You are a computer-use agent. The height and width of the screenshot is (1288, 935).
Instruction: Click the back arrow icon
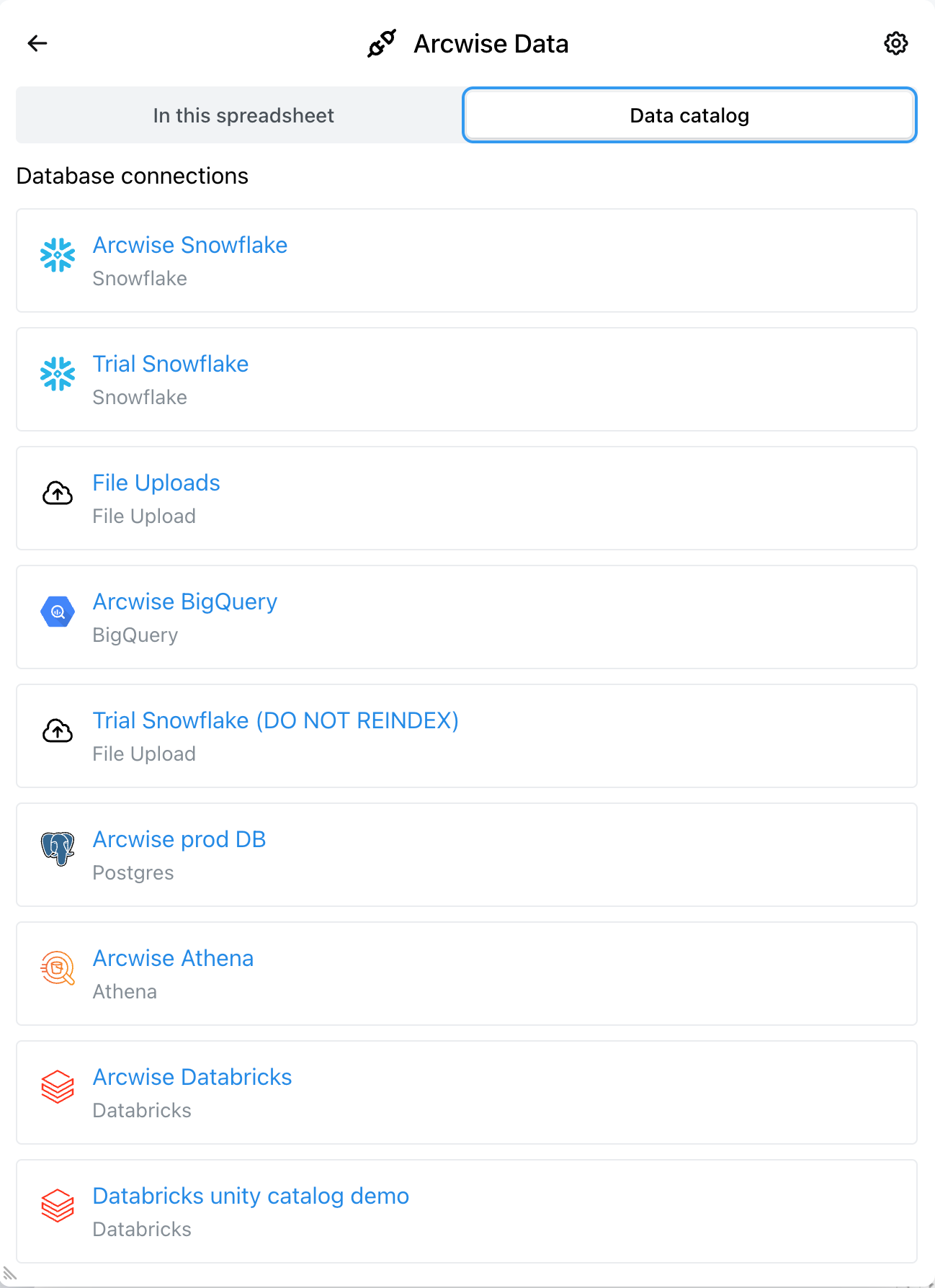pos(37,43)
